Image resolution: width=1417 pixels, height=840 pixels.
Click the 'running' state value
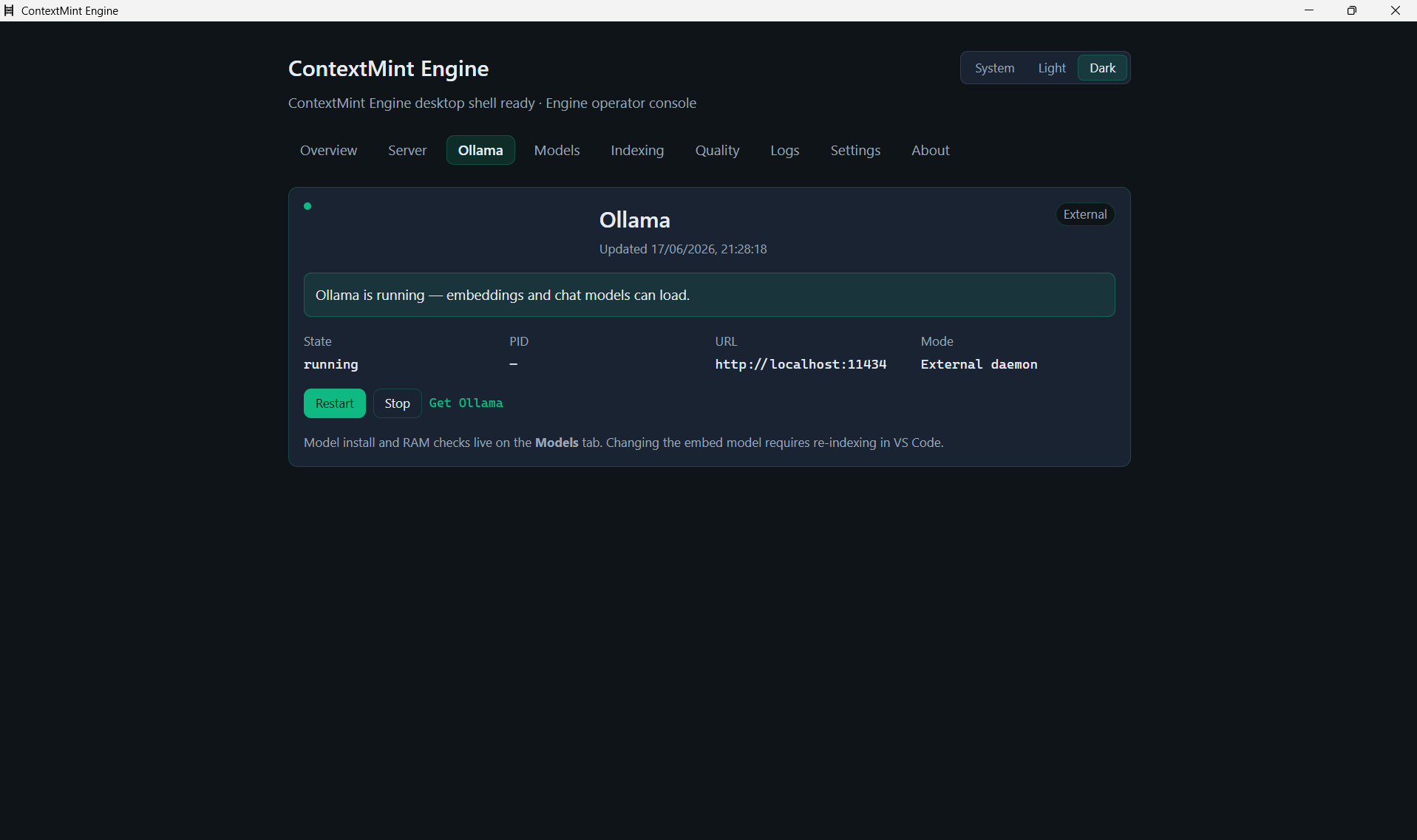330,364
